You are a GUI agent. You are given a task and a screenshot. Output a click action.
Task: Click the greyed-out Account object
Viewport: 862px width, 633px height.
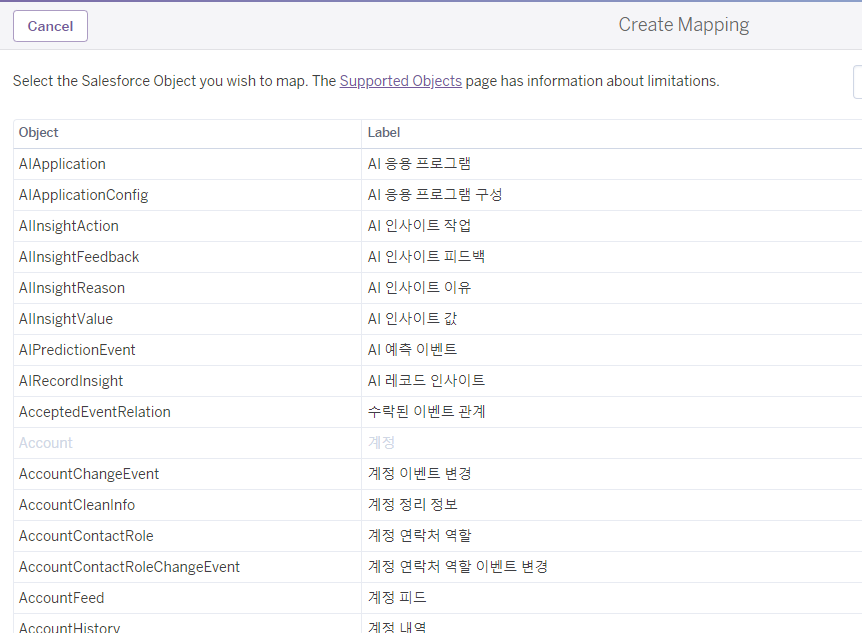(46, 443)
